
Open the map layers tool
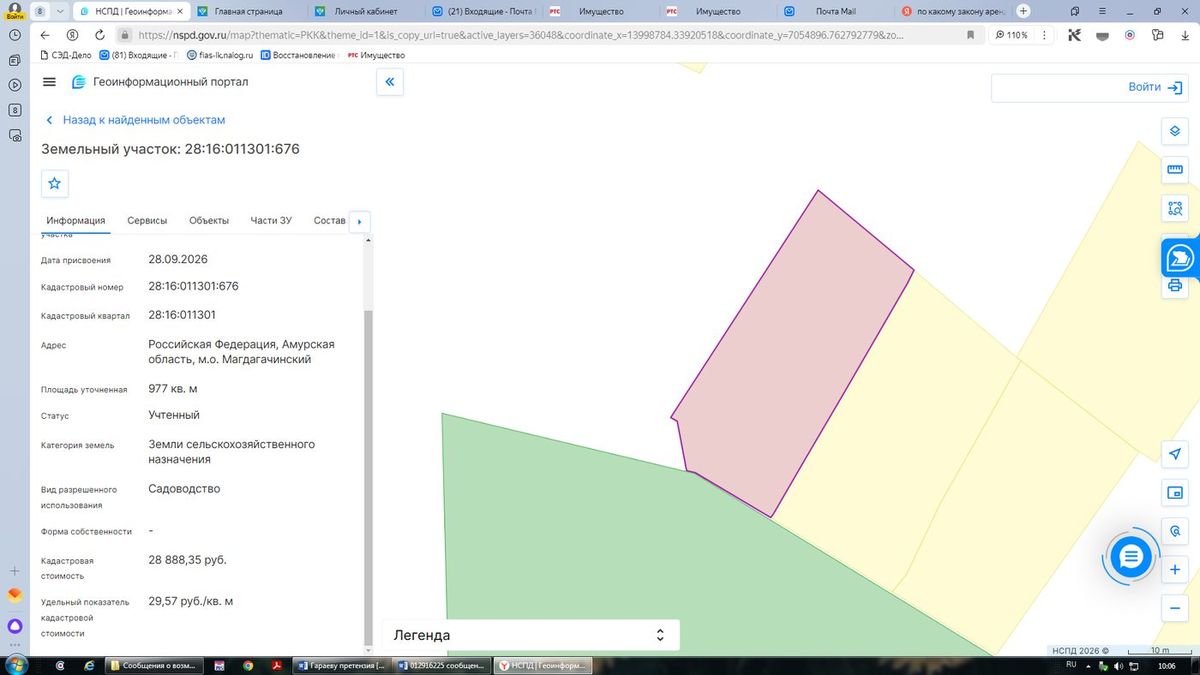tap(1175, 131)
